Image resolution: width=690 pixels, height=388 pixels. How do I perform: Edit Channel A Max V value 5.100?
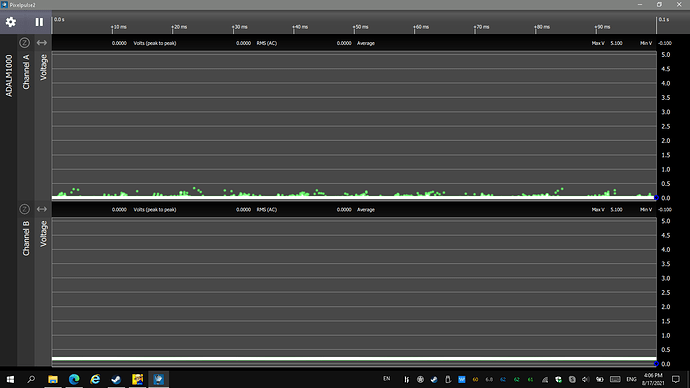[616, 43]
